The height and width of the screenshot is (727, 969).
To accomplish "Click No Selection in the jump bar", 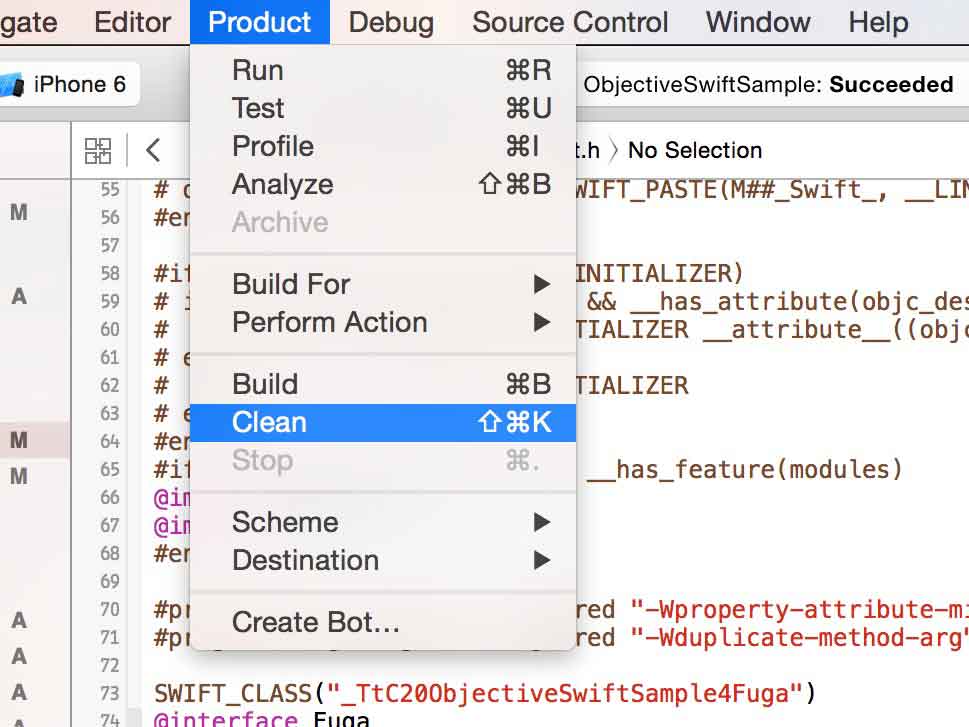I will (x=695, y=150).
